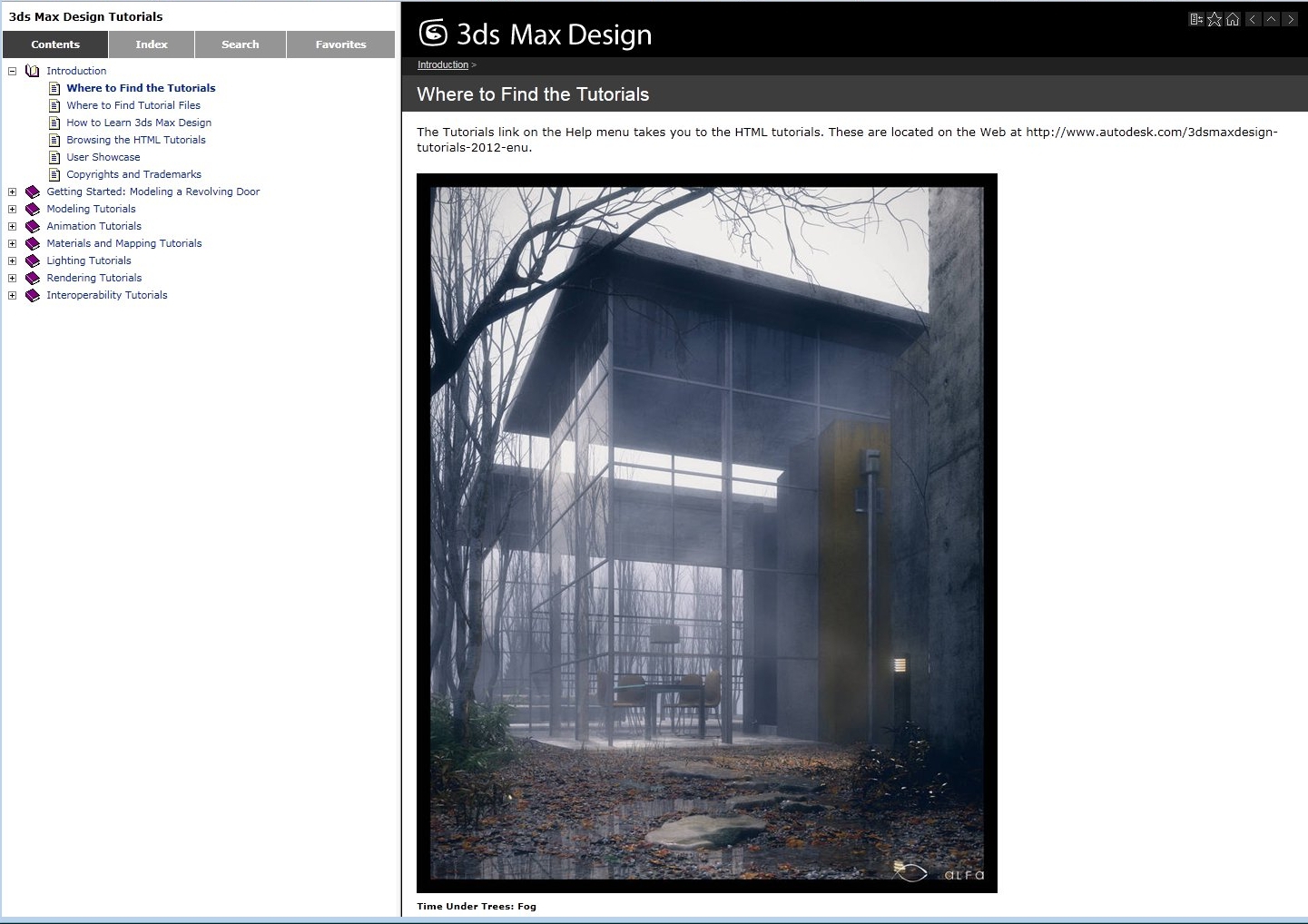Open the User Showcase topic
1308x924 pixels.
click(103, 157)
